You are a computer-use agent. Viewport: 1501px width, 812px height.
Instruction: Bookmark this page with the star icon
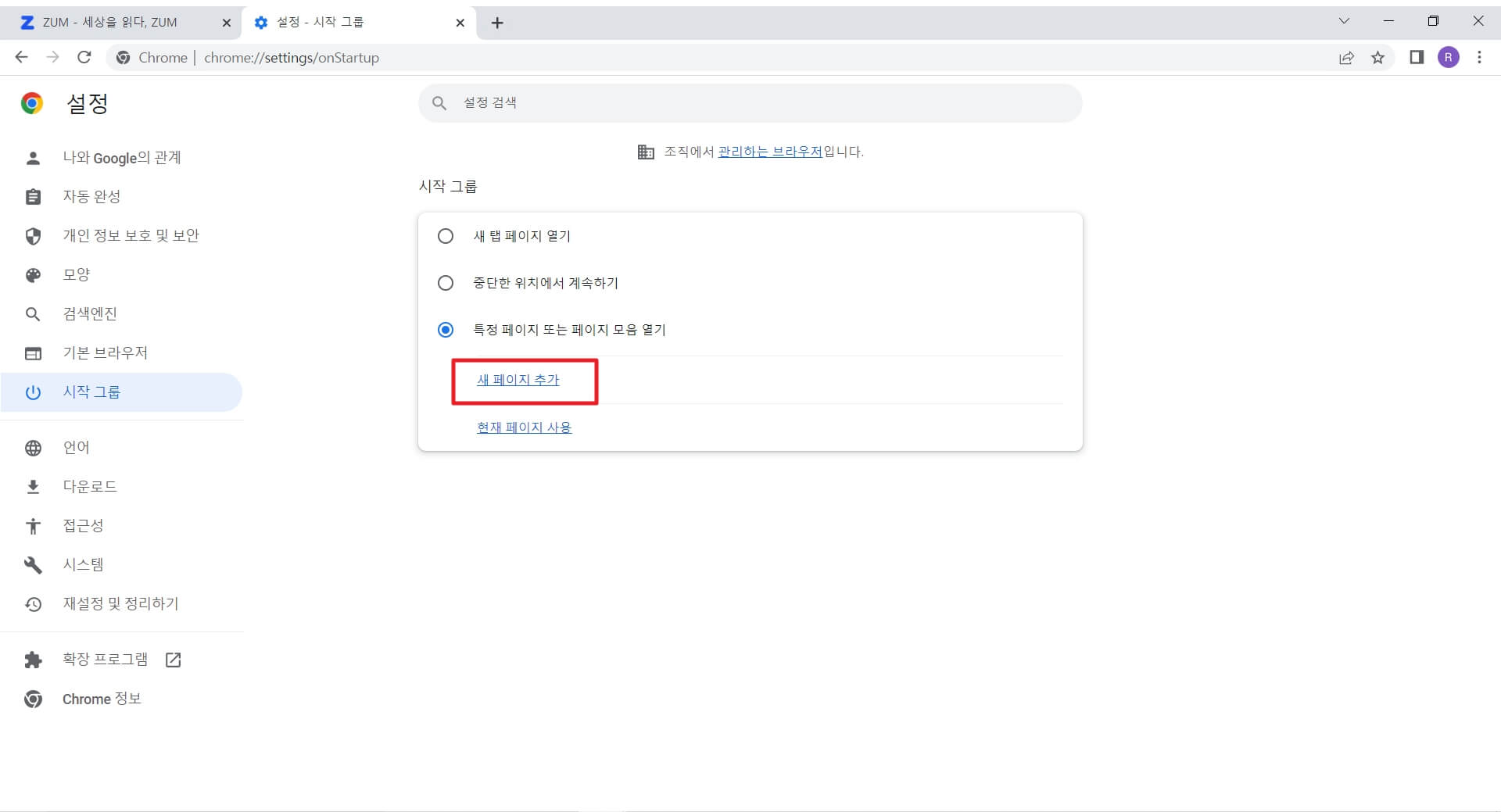1377,57
